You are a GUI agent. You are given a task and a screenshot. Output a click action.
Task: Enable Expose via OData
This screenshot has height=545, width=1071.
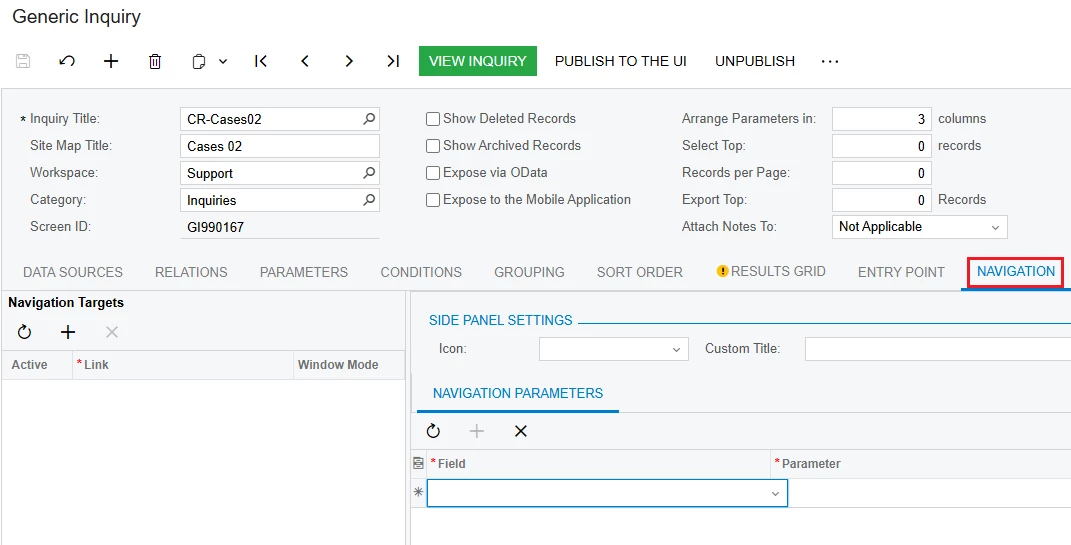click(x=432, y=173)
